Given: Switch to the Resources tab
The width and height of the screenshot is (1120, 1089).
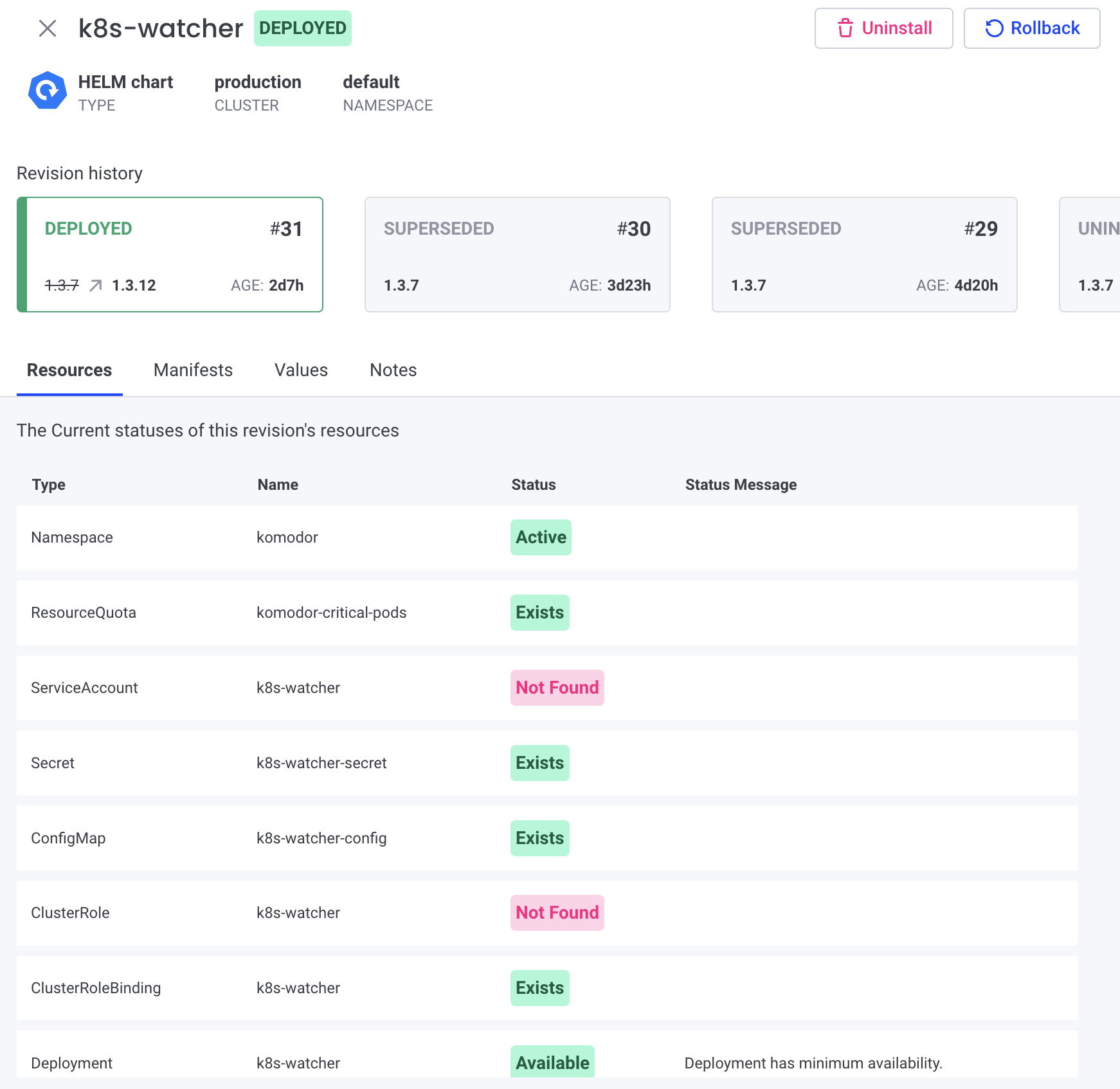Looking at the screenshot, I should tap(69, 370).
